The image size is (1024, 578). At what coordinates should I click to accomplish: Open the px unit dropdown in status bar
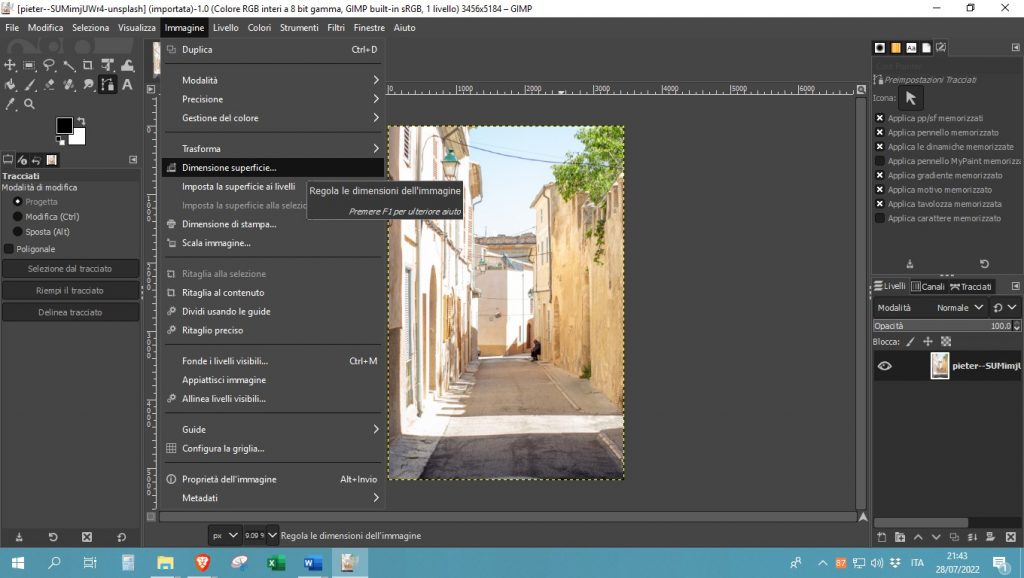[224, 535]
